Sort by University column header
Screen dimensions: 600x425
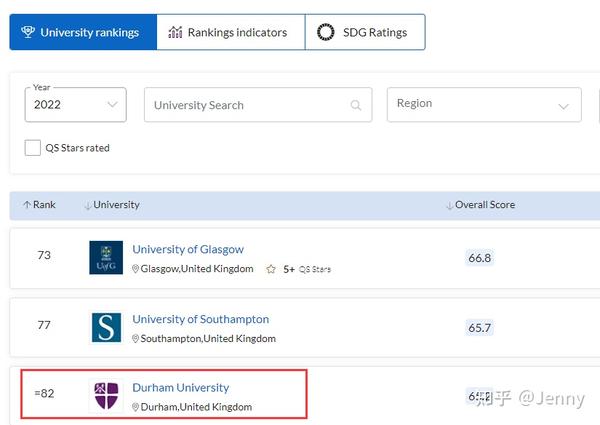click(112, 205)
